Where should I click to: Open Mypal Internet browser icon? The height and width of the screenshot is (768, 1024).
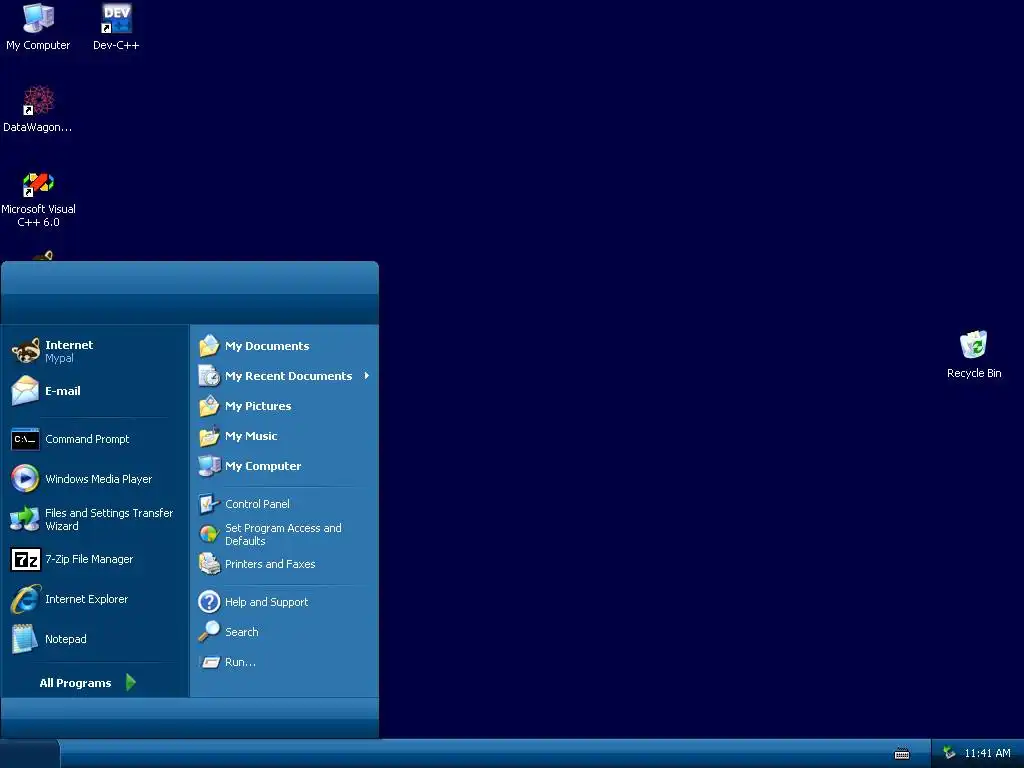click(x=26, y=351)
